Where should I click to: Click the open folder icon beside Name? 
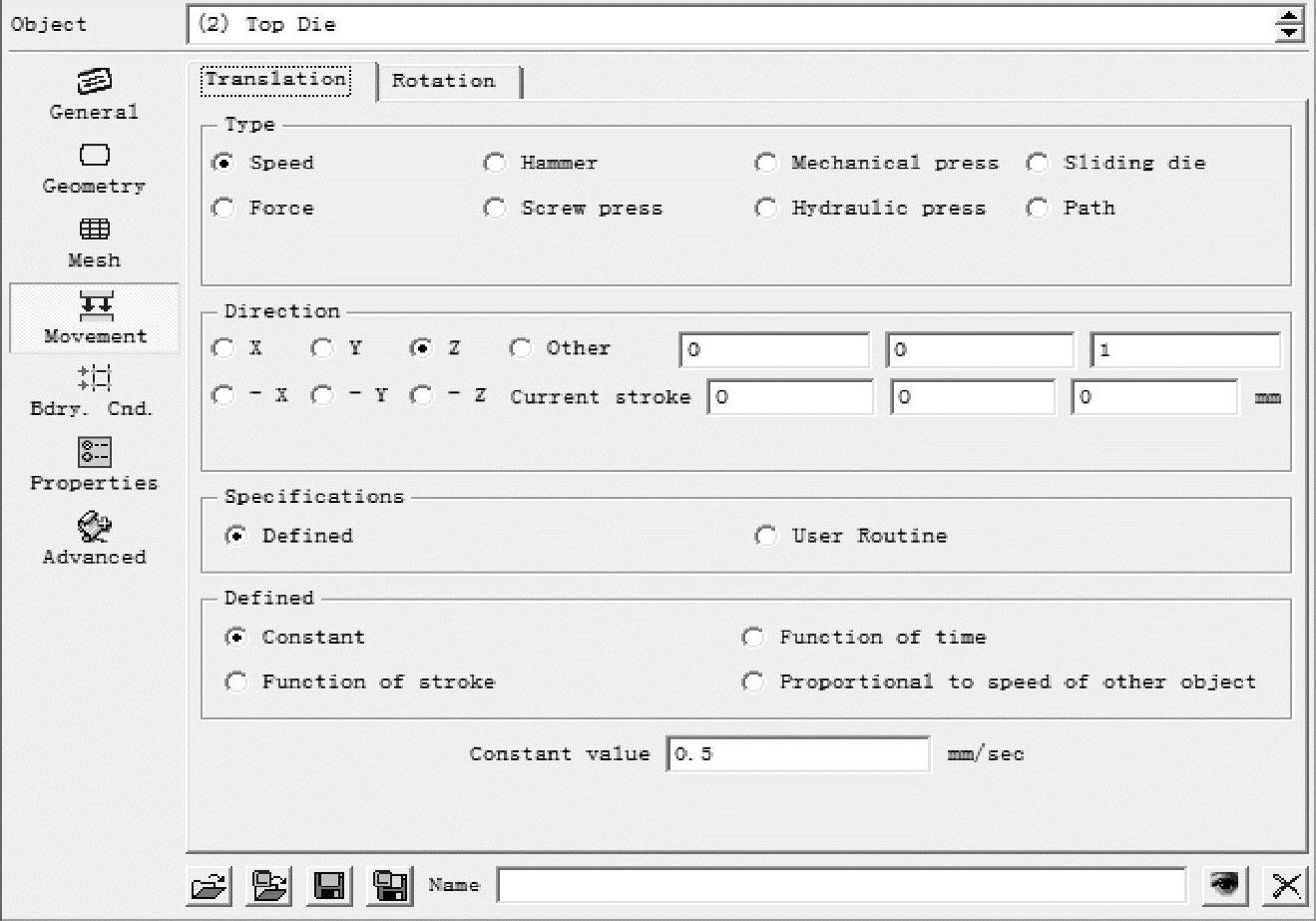tap(210, 885)
